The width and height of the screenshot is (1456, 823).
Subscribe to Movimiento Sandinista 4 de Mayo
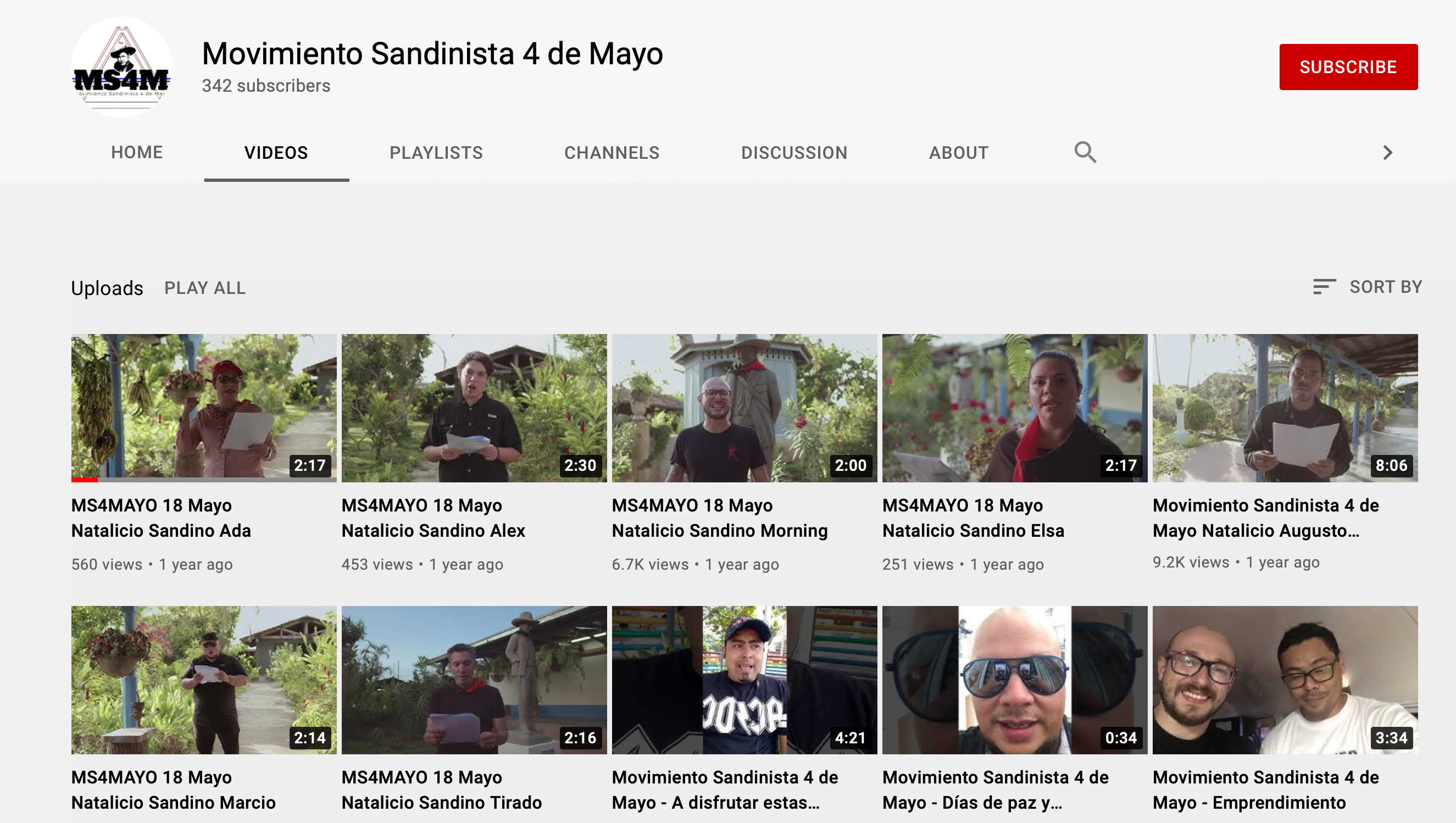pyautogui.click(x=1348, y=66)
